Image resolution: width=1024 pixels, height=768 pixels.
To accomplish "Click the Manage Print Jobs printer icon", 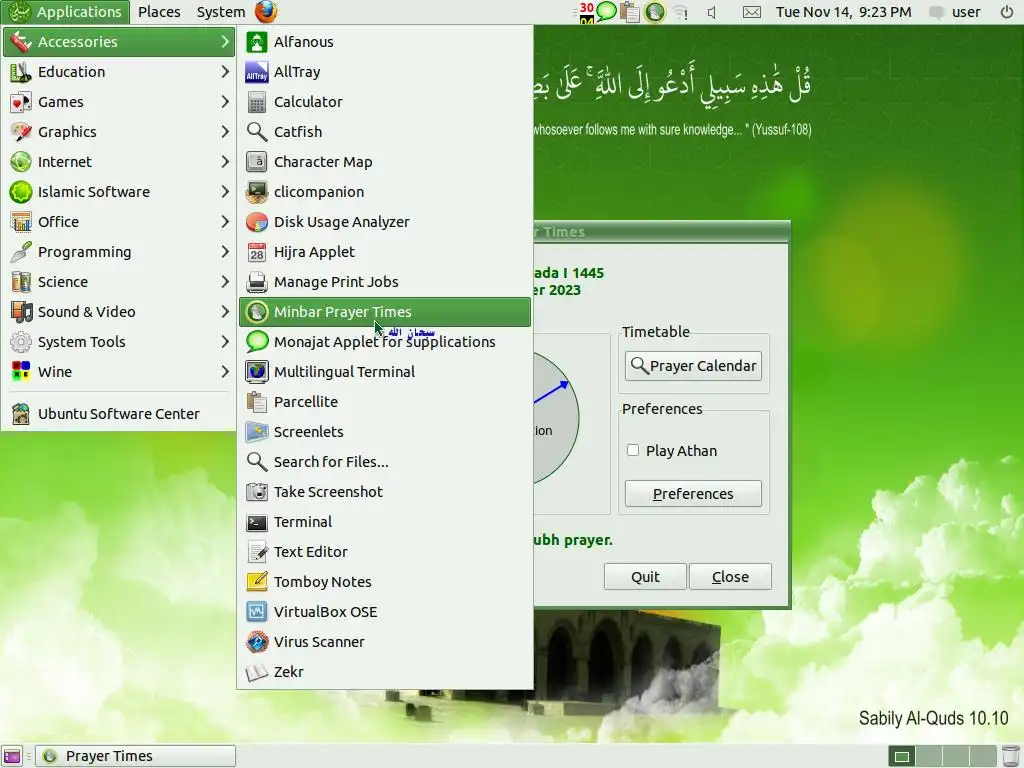I will coord(257,282).
